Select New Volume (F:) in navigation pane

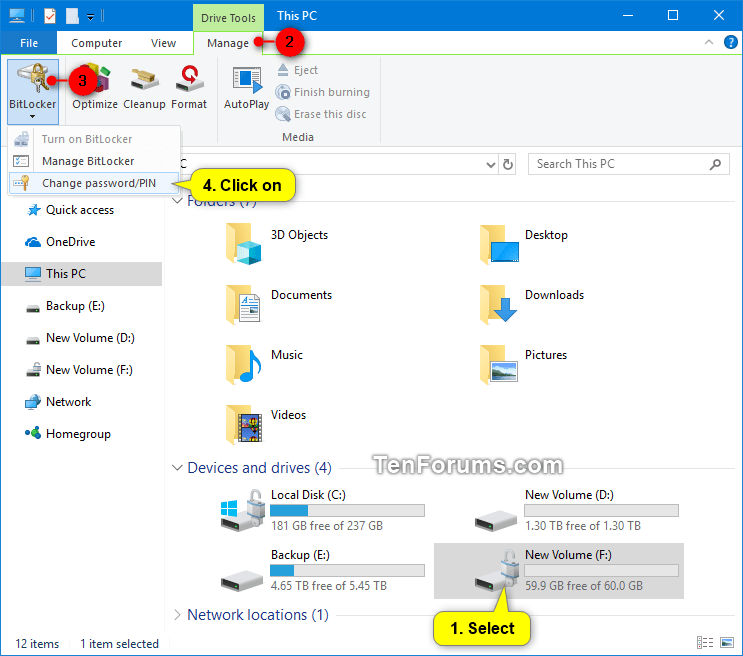click(80, 370)
